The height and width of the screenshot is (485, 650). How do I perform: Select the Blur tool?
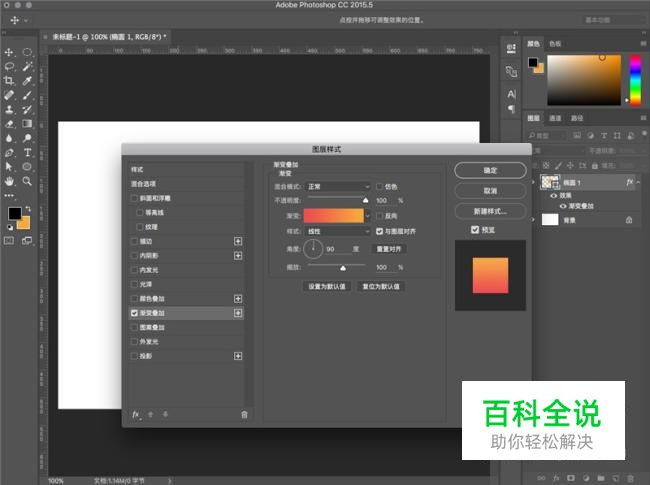click(9, 138)
